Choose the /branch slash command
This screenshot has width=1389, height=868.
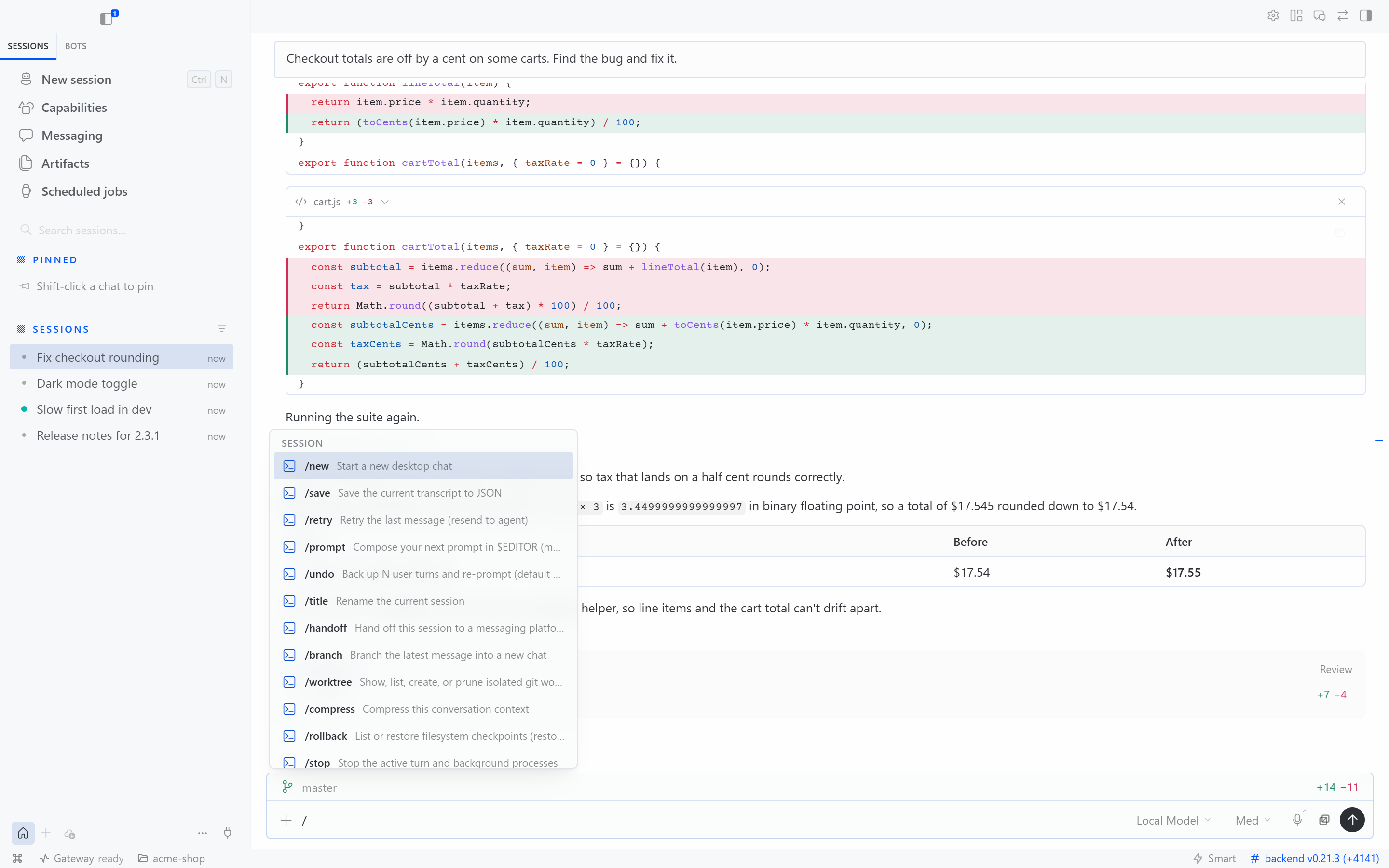[x=423, y=655]
